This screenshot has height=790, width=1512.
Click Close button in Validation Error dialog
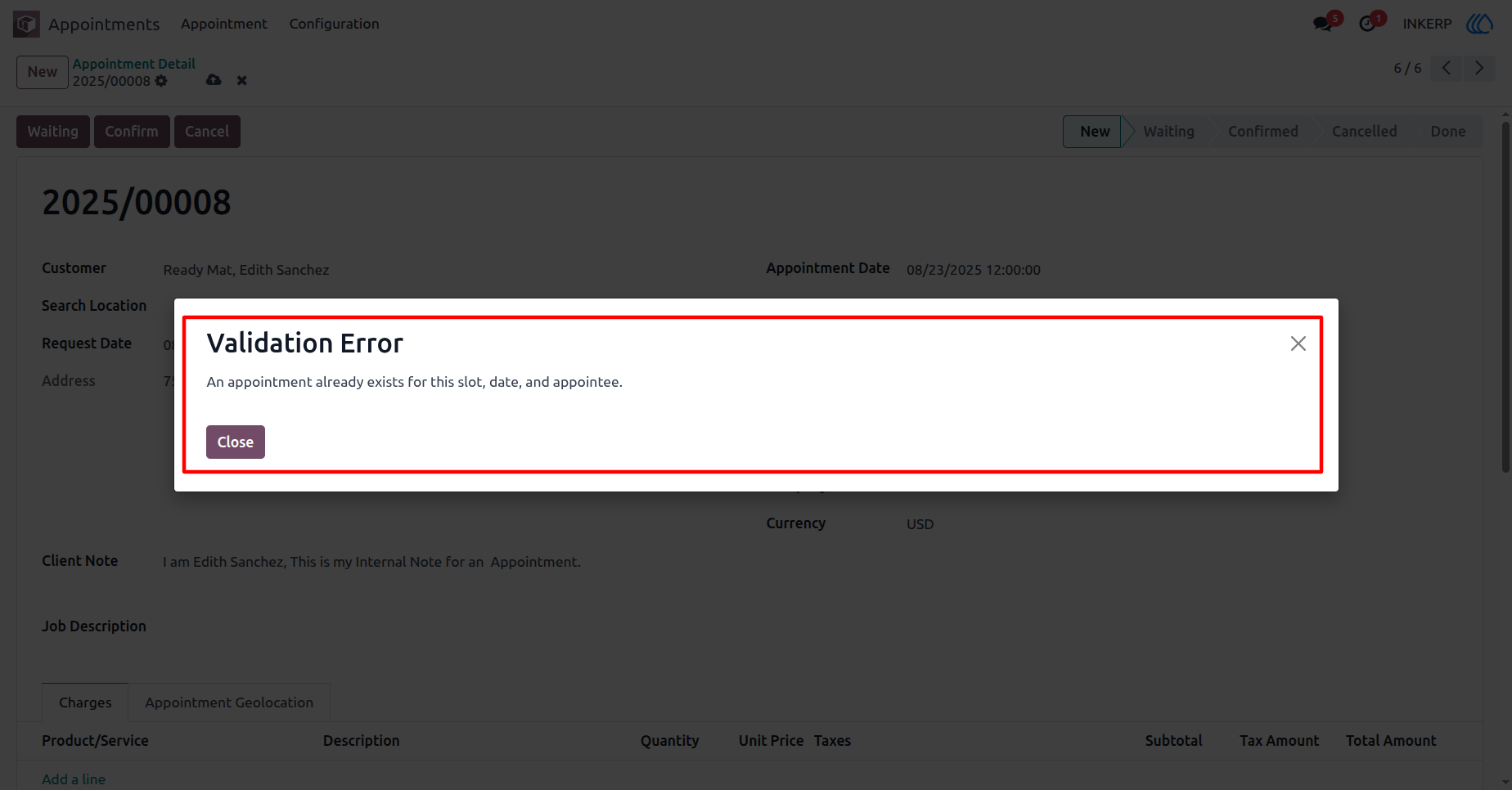pos(236,442)
